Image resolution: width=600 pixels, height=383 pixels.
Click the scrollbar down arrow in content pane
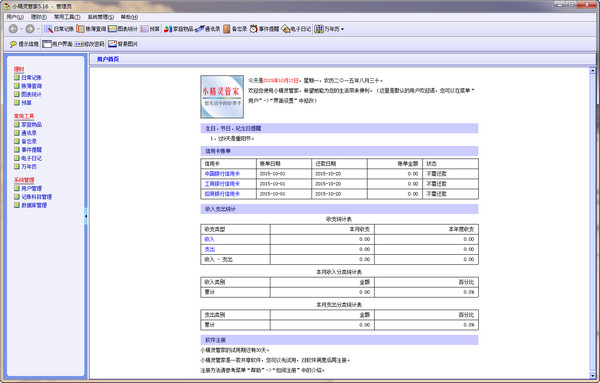tap(593, 375)
